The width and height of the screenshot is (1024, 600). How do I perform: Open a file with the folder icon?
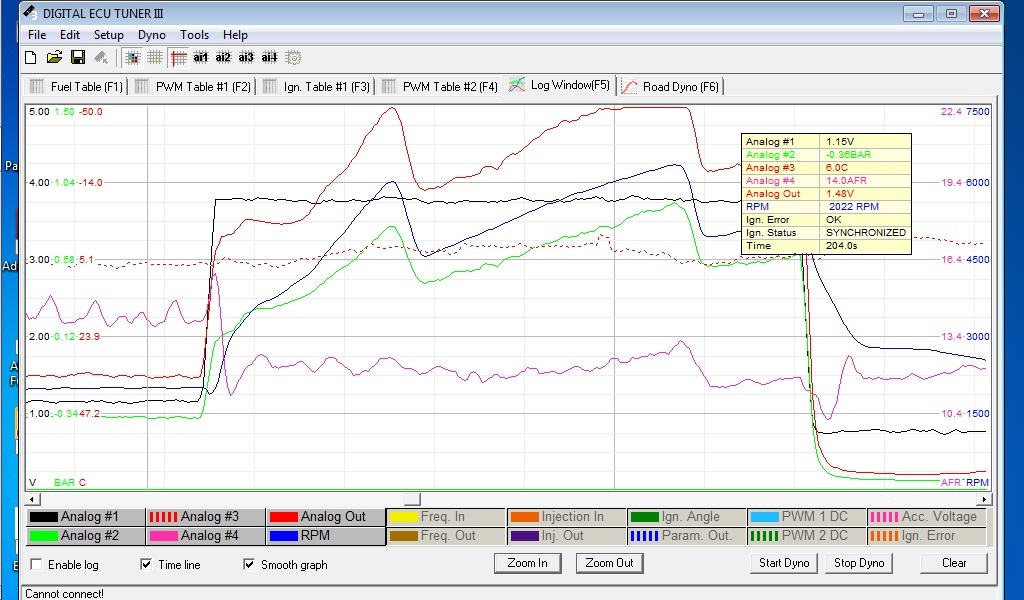click(54, 58)
